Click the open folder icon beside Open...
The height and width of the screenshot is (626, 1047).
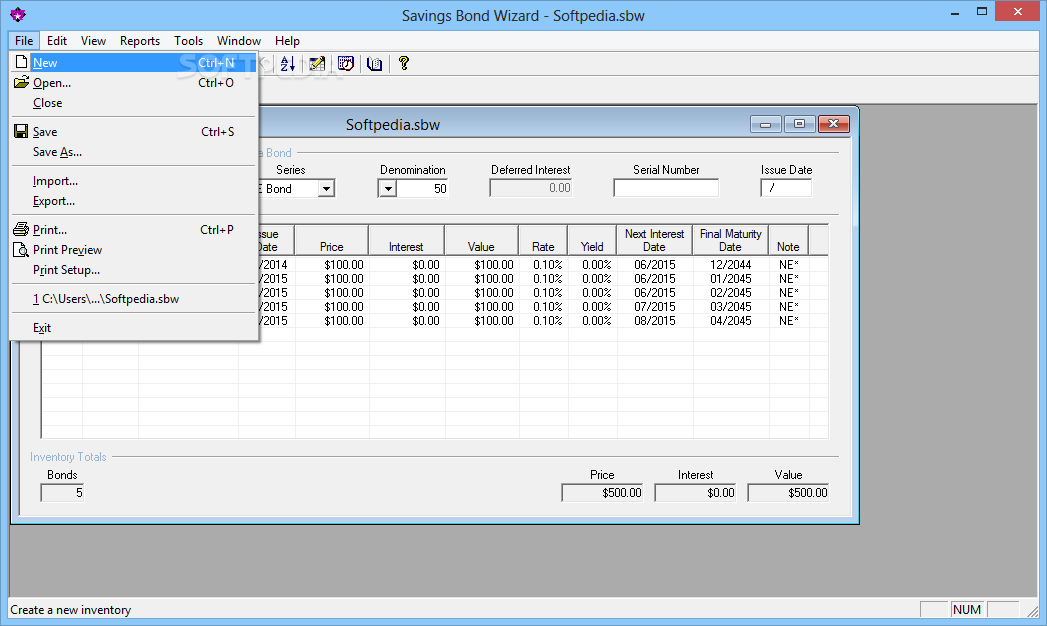[x=21, y=82]
